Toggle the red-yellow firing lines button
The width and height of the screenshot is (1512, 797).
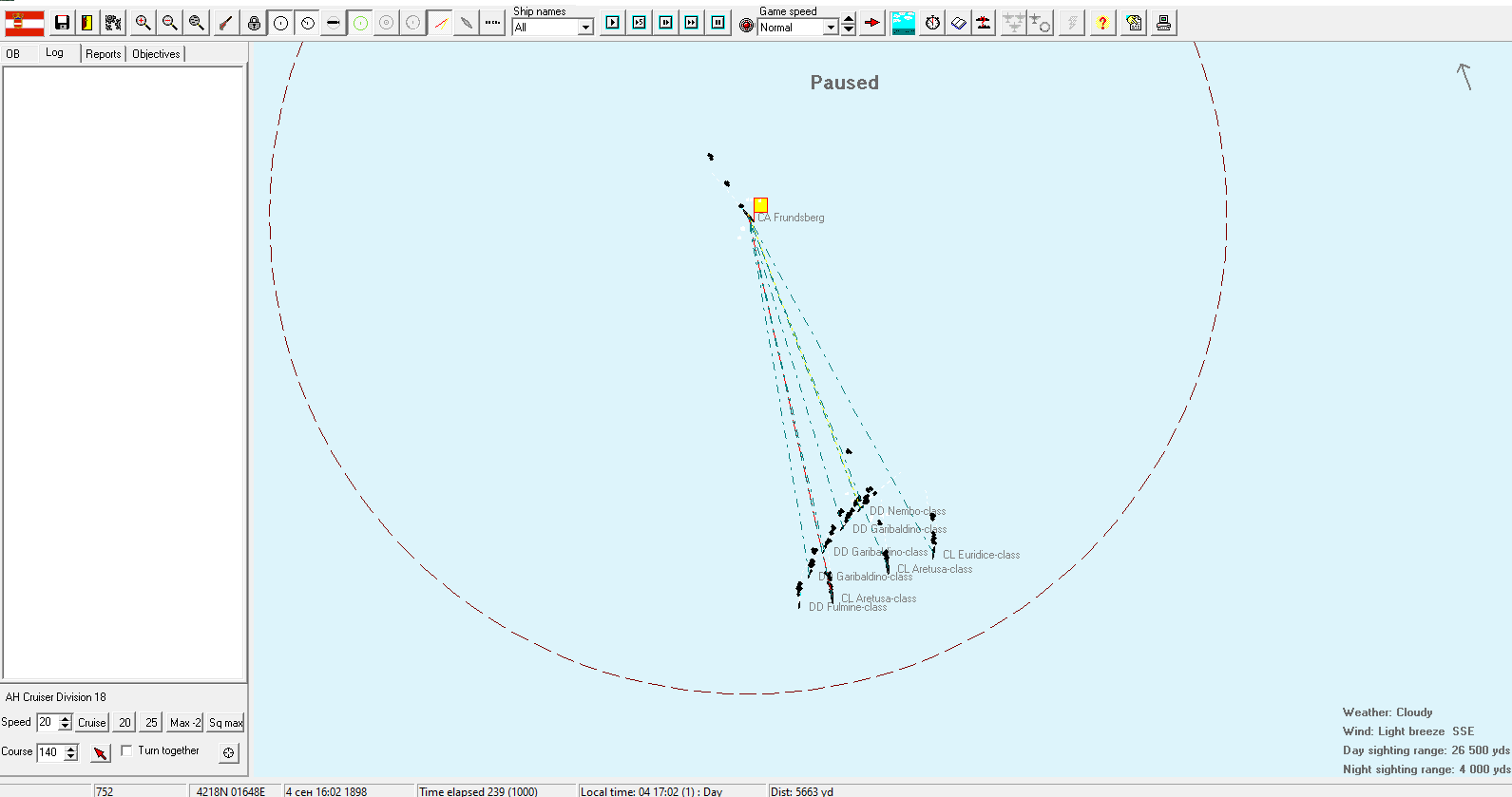click(x=440, y=23)
